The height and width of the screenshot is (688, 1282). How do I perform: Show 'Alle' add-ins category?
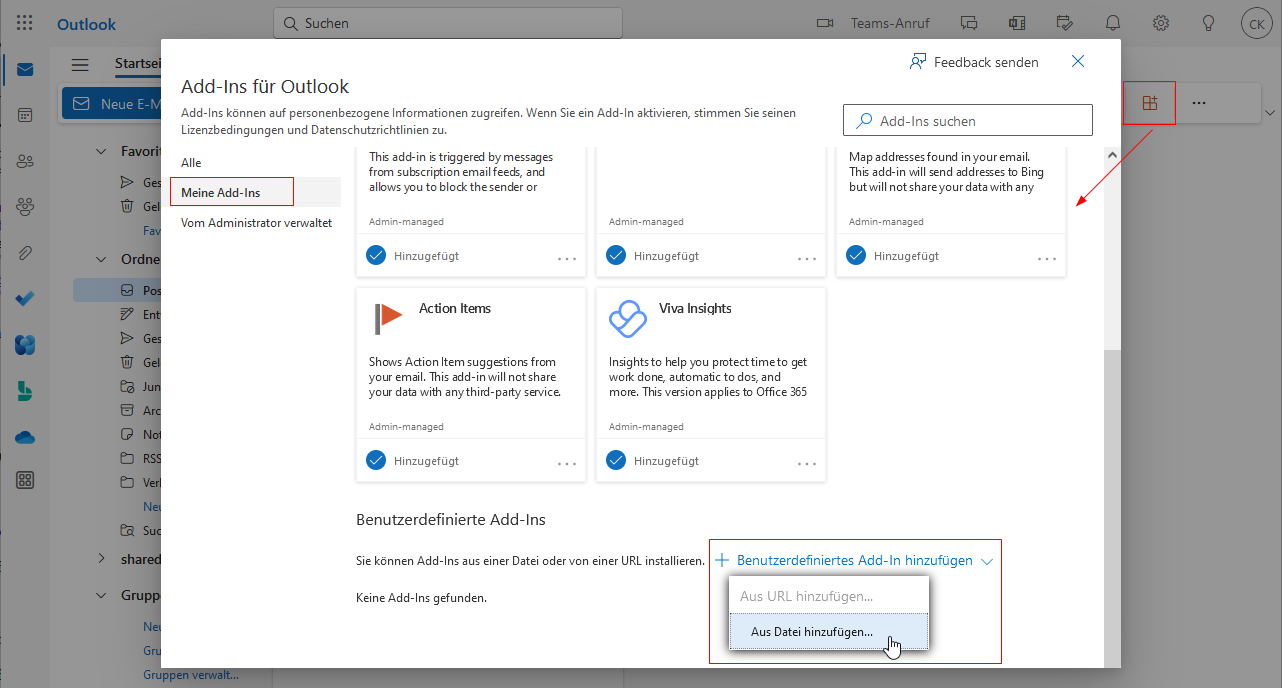191,162
